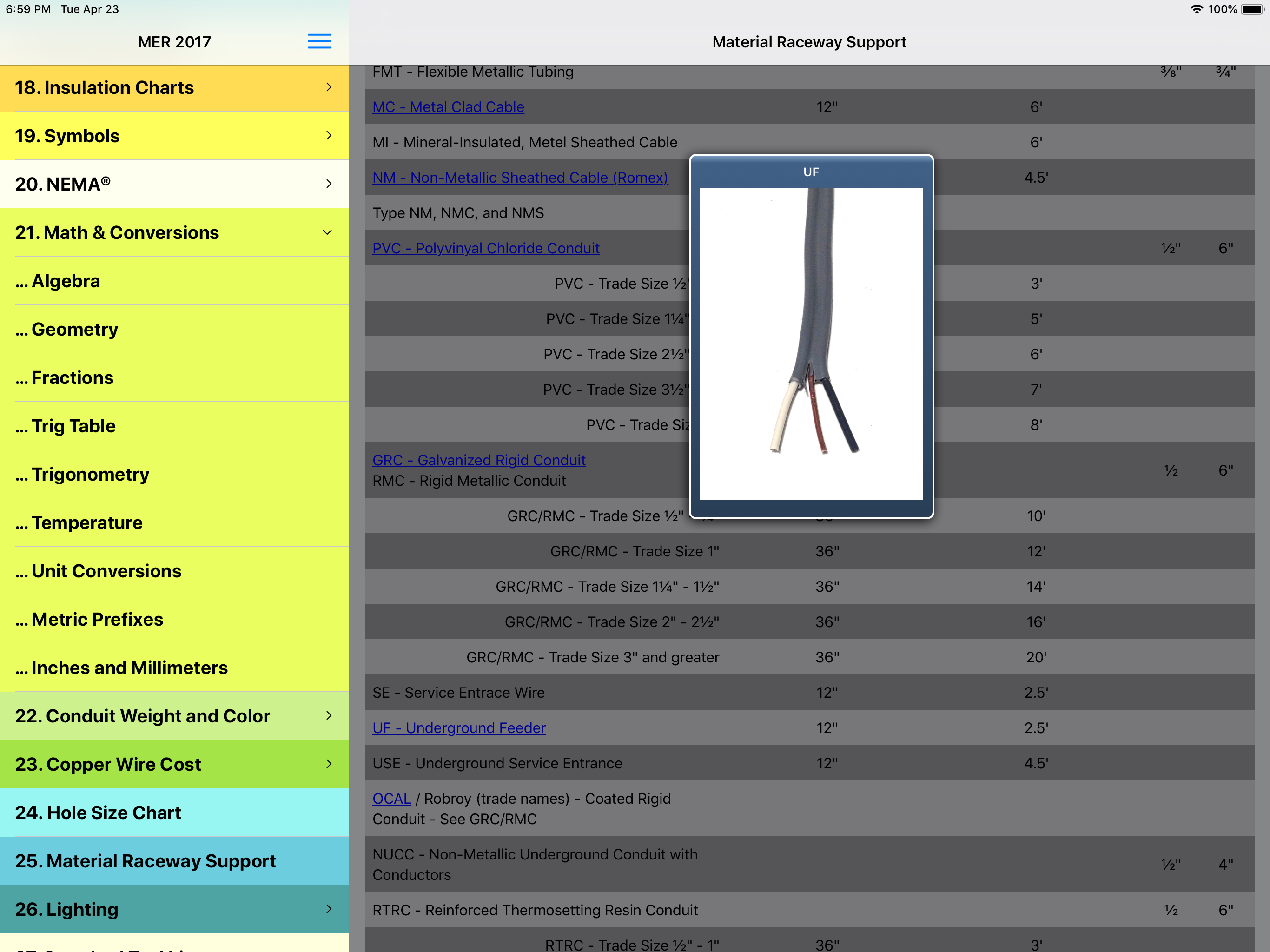
Task: Tap the UF cable photo popup
Action: (x=811, y=344)
